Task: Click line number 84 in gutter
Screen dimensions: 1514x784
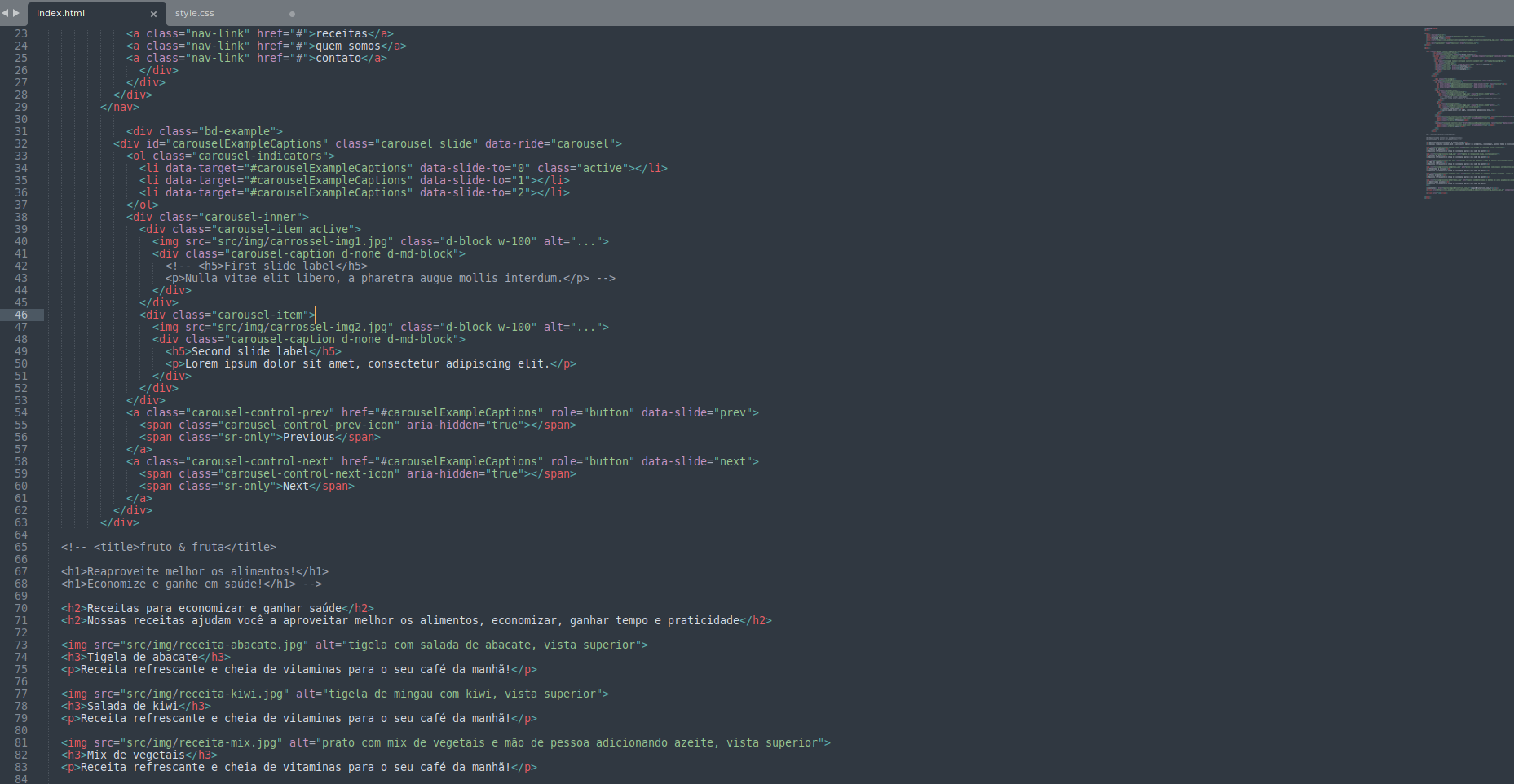Action: [21, 778]
